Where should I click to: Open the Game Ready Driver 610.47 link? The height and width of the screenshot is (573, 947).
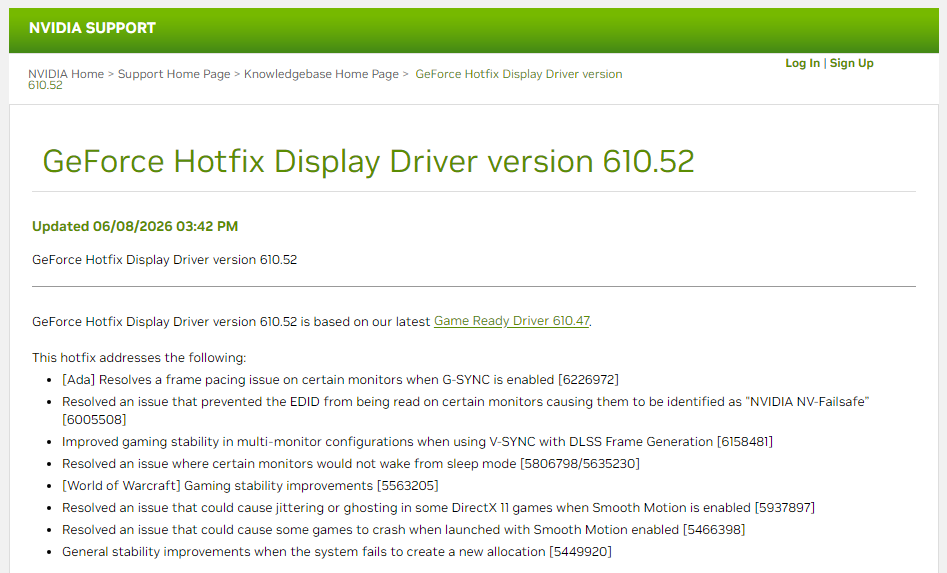point(512,321)
